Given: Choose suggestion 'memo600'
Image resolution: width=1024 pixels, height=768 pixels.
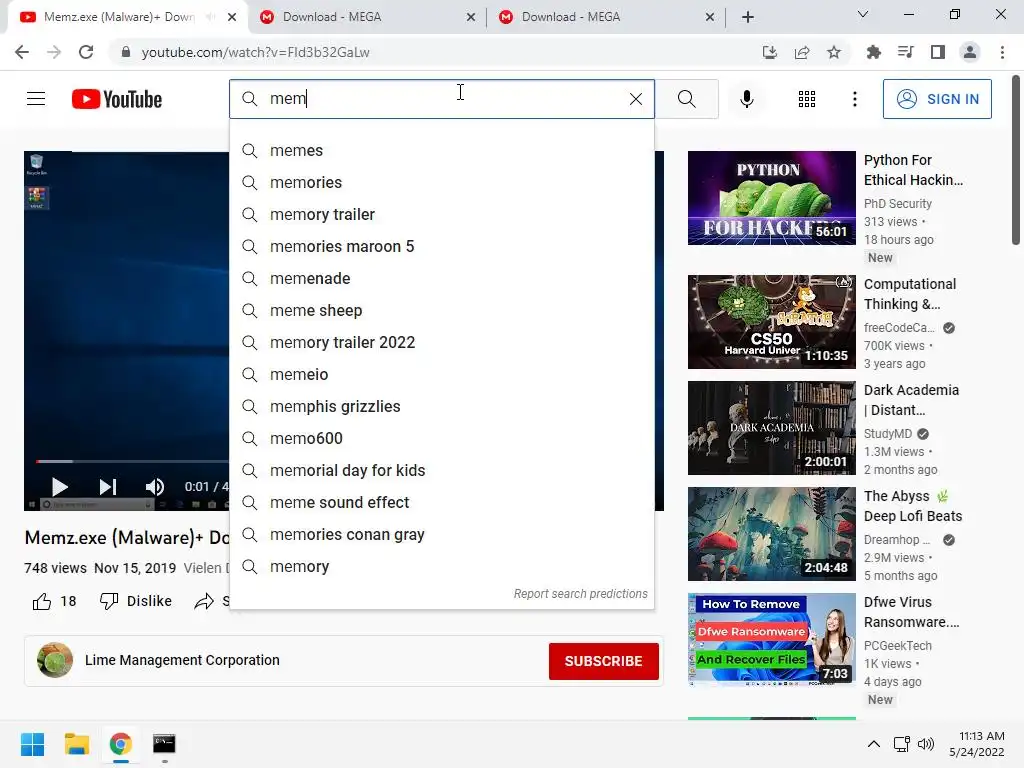Looking at the screenshot, I should pyautogui.click(x=441, y=438).
